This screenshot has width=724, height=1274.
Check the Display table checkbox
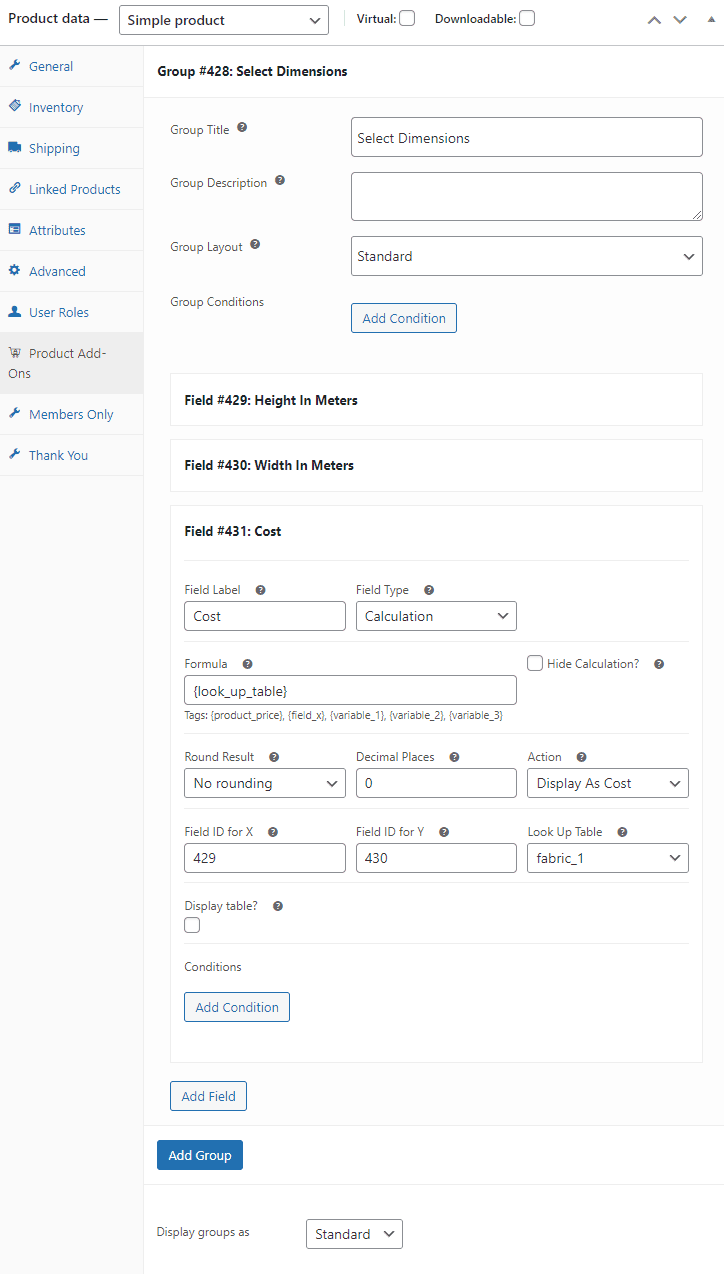tap(191, 925)
